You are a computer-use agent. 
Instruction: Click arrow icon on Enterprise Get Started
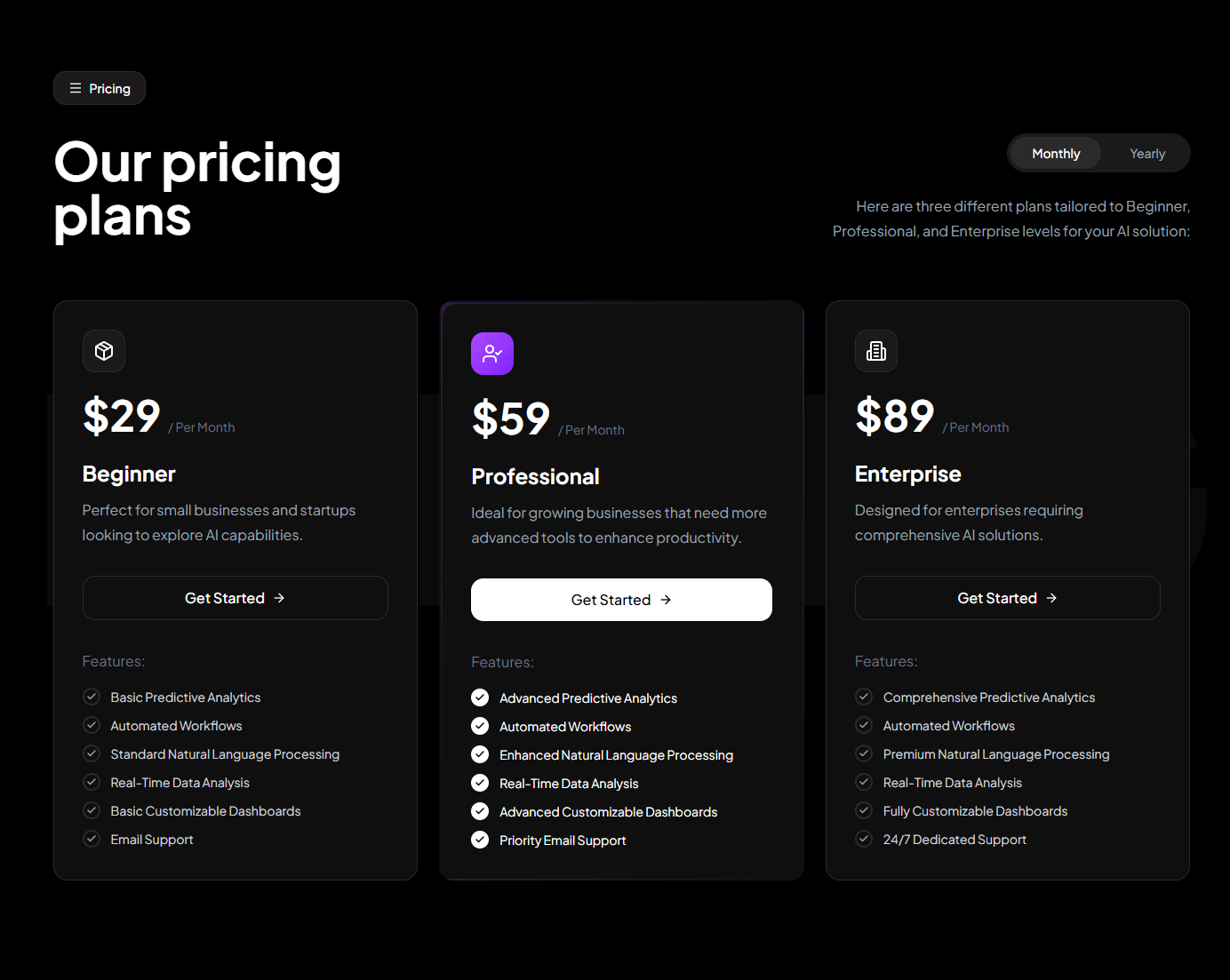[x=1051, y=598]
